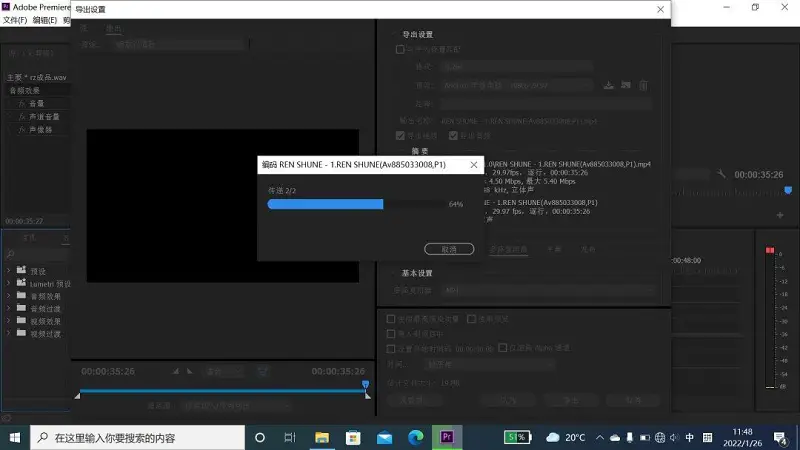Open the time interpolation dropdown

click(x=490, y=364)
